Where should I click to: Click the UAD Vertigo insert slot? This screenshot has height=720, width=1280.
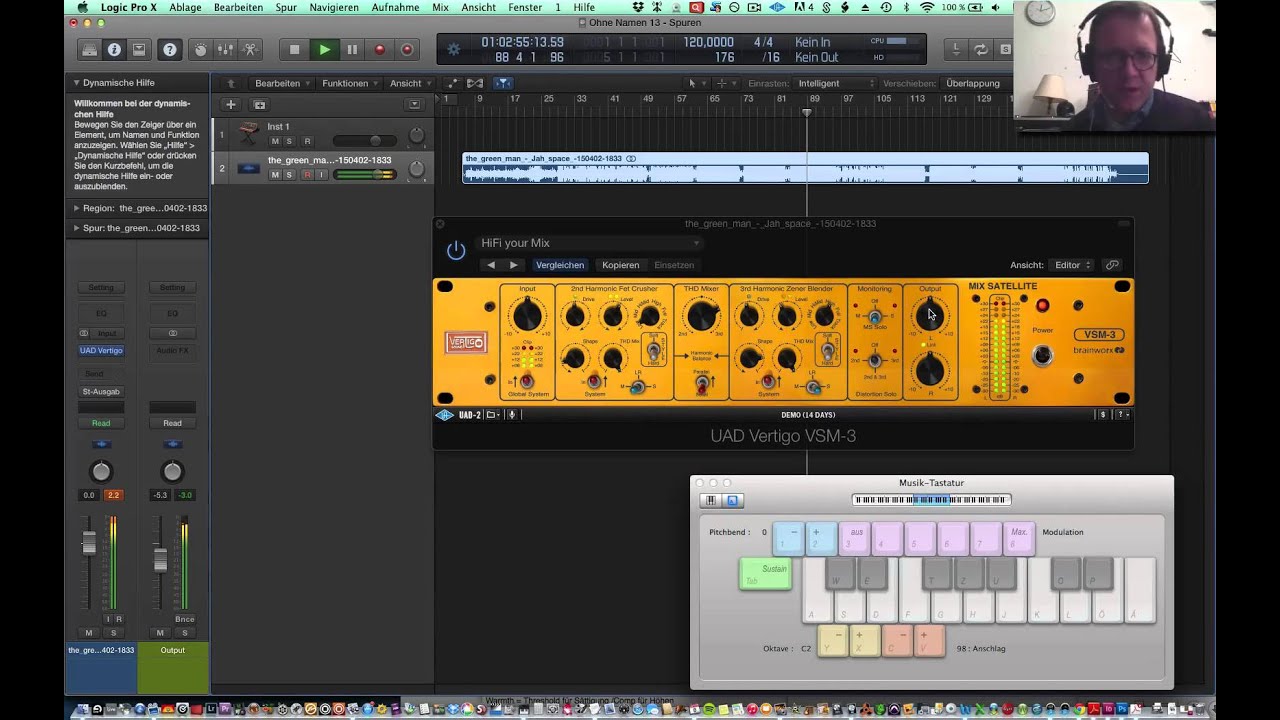(101, 351)
